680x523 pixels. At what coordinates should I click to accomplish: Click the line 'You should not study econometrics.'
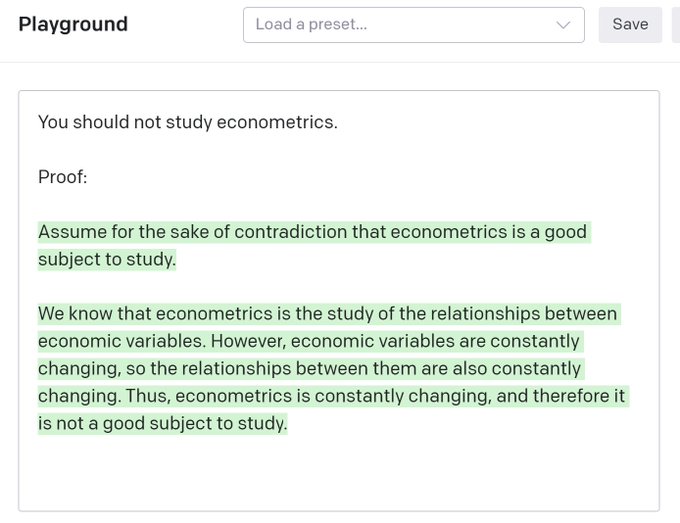[x=188, y=122]
